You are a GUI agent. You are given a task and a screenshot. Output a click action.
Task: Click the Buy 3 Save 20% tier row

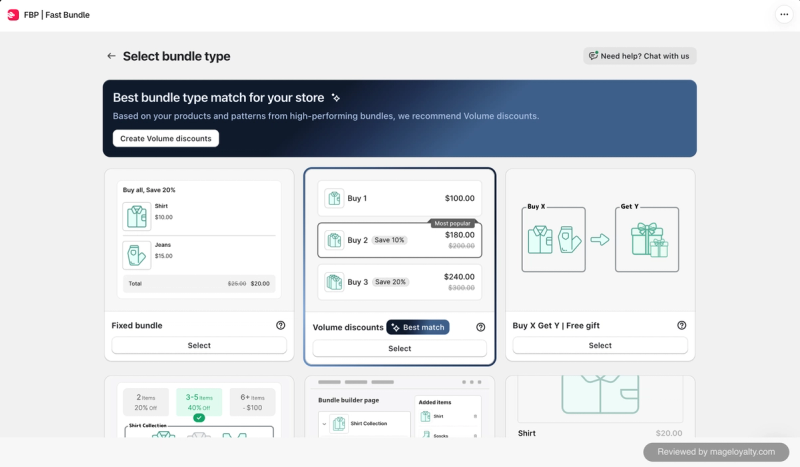(399, 282)
